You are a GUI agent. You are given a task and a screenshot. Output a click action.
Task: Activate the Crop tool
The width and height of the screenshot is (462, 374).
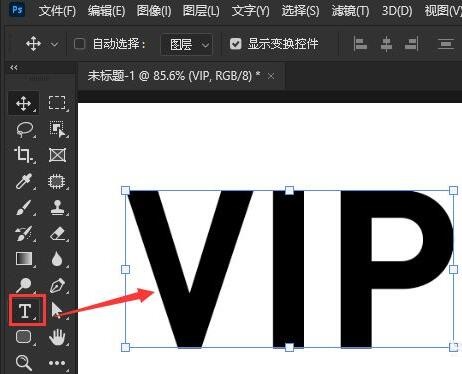[23, 155]
